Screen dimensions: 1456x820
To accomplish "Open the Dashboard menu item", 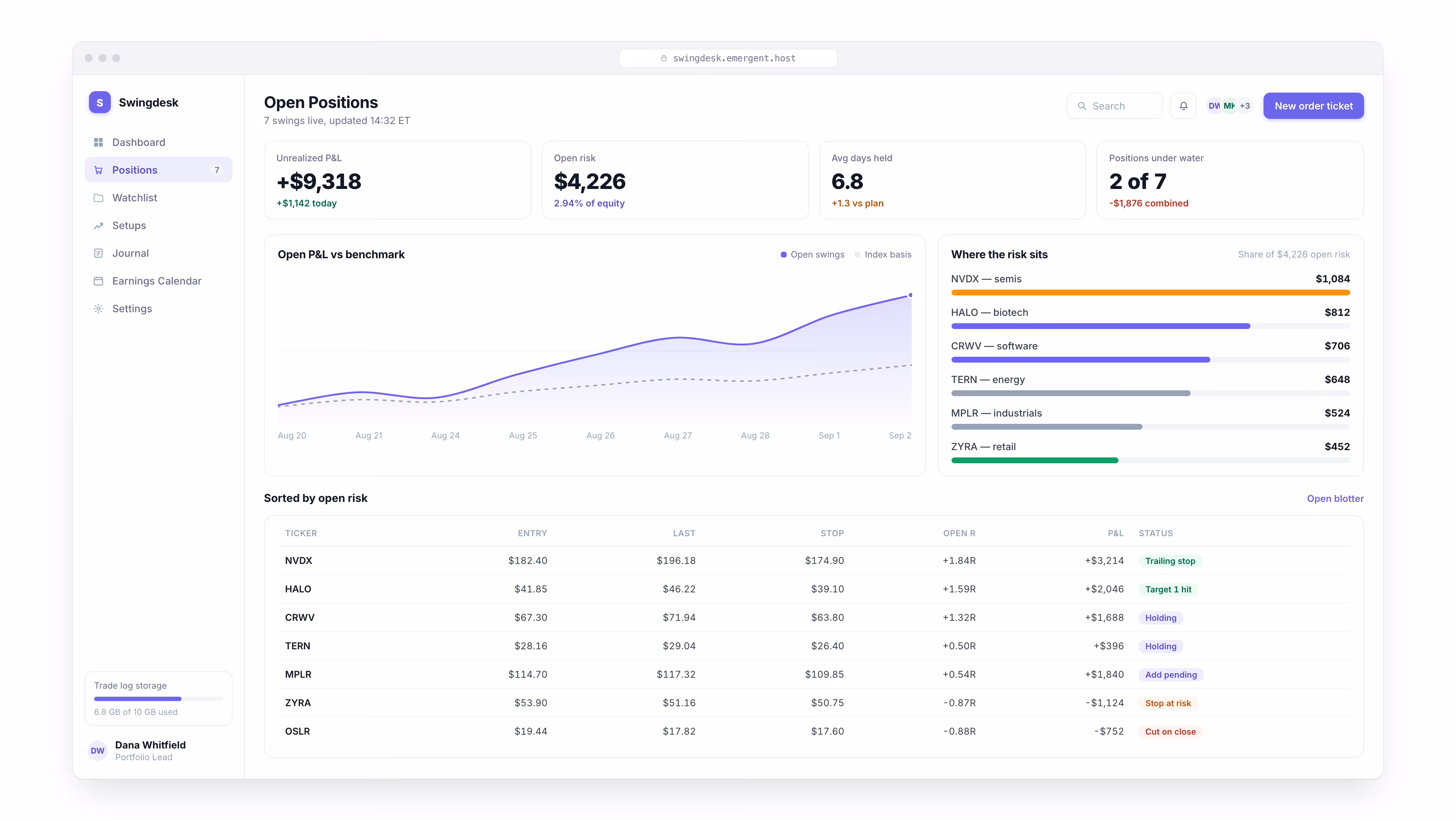I will 158,143.
